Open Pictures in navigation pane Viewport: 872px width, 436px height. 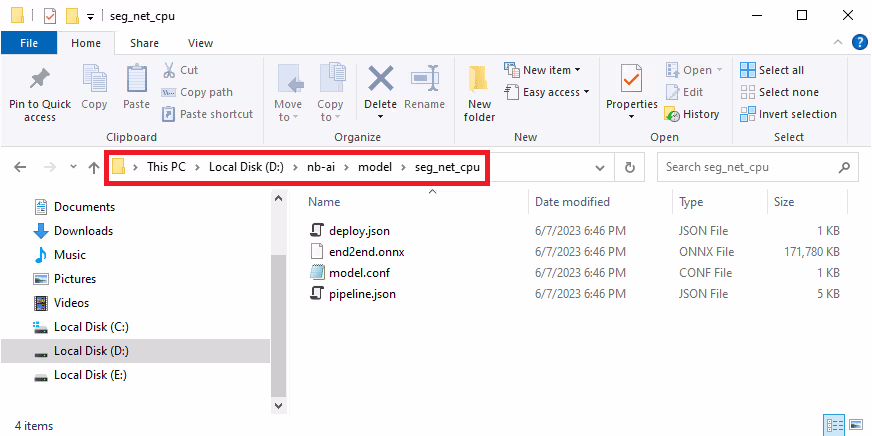click(65, 279)
